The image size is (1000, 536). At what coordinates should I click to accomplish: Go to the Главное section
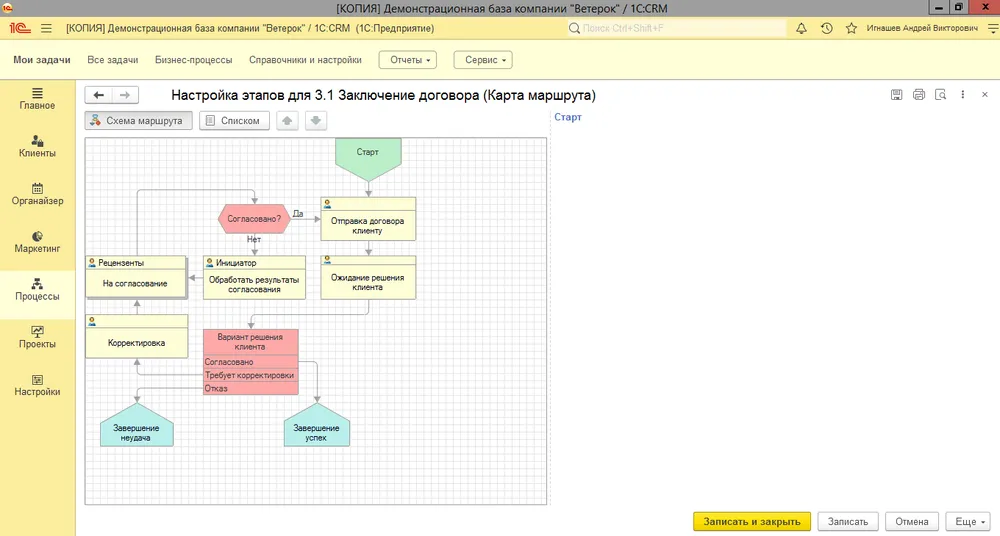click(37, 99)
